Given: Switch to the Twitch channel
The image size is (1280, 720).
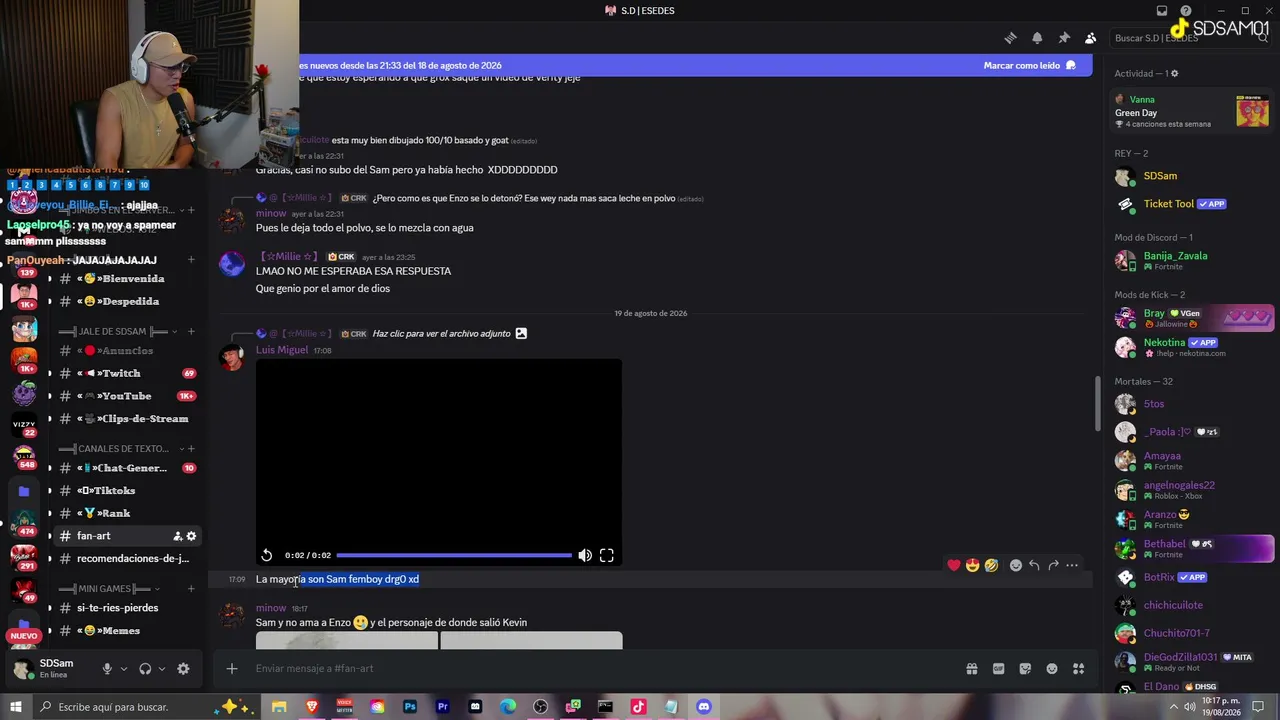Looking at the screenshot, I should click(127, 373).
